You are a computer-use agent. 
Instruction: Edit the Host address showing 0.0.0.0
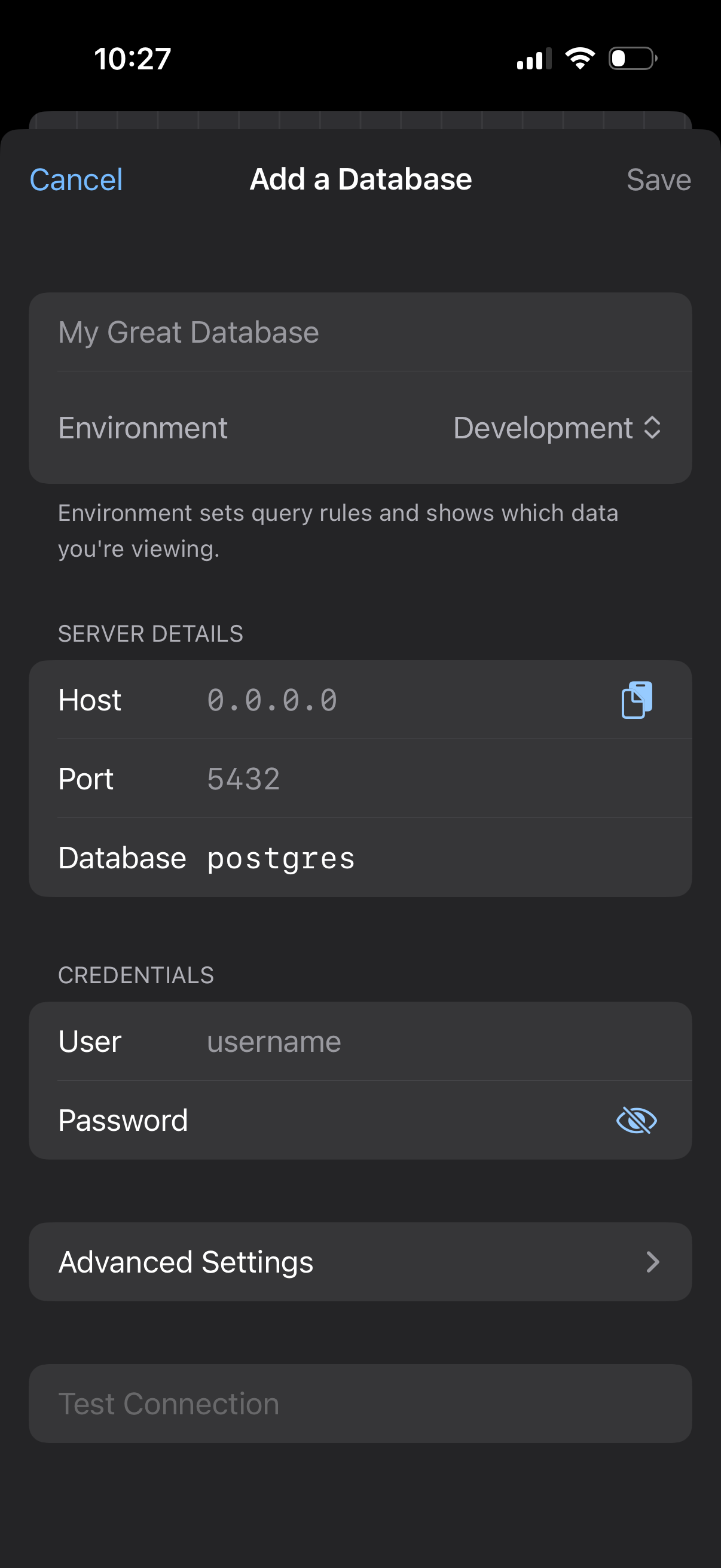[271, 700]
